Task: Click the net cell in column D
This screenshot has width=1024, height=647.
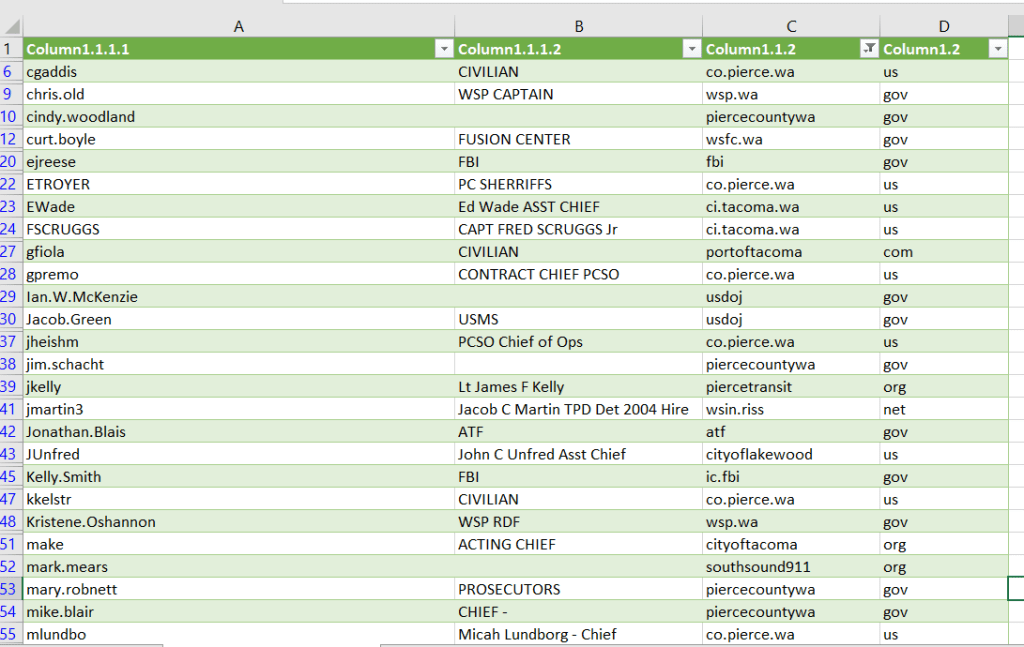Action: pyautogui.click(x=944, y=409)
